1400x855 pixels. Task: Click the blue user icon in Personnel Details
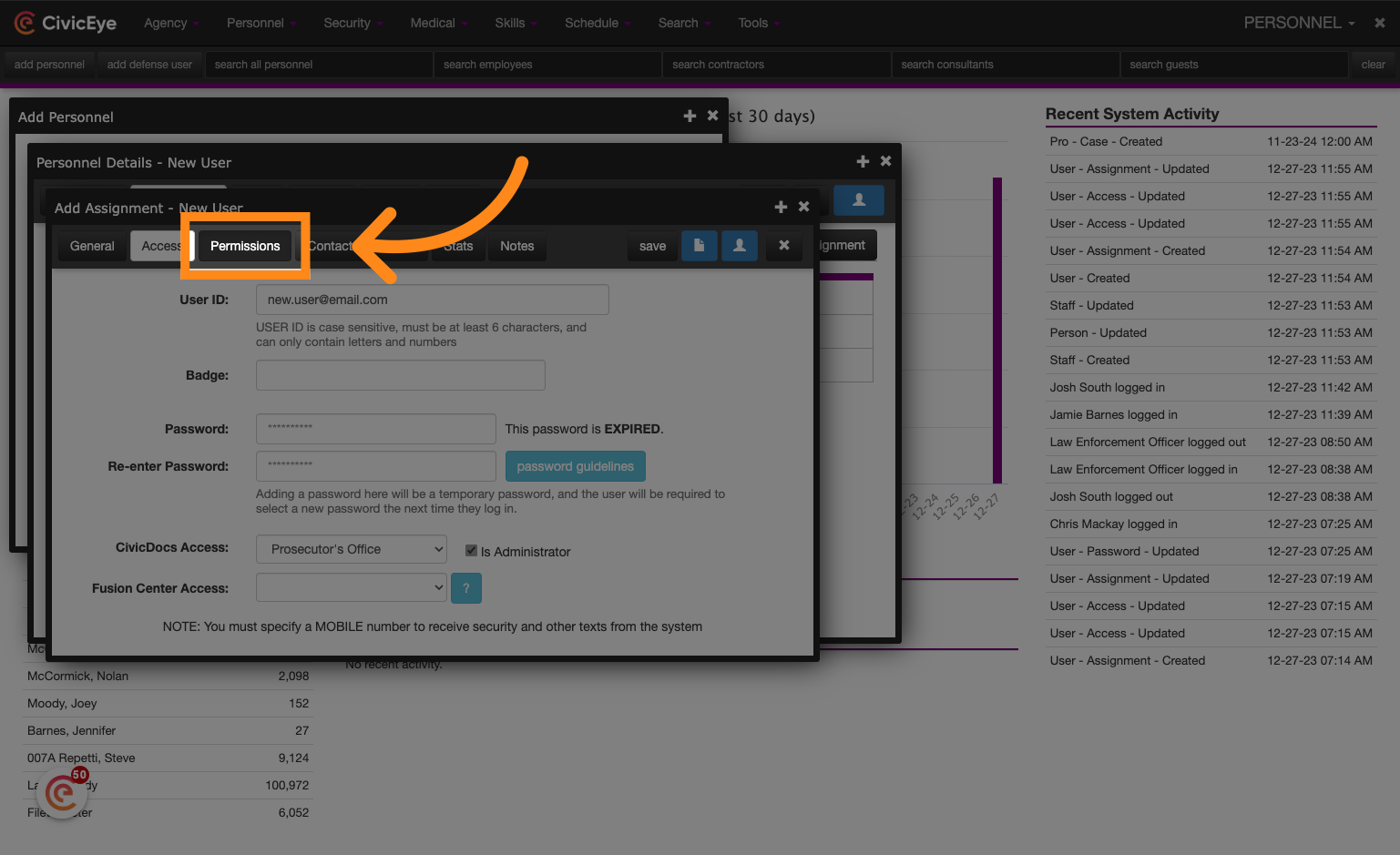(x=859, y=200)
